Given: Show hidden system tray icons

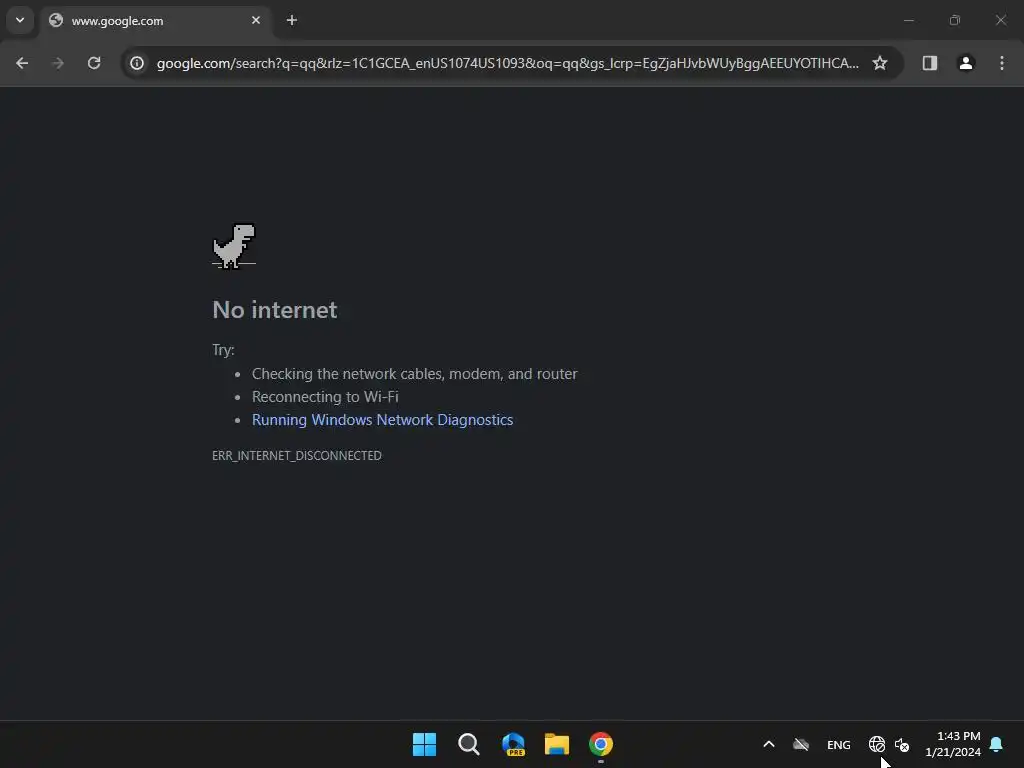Looking at the screenshot, I should click(x=769, y=744).
